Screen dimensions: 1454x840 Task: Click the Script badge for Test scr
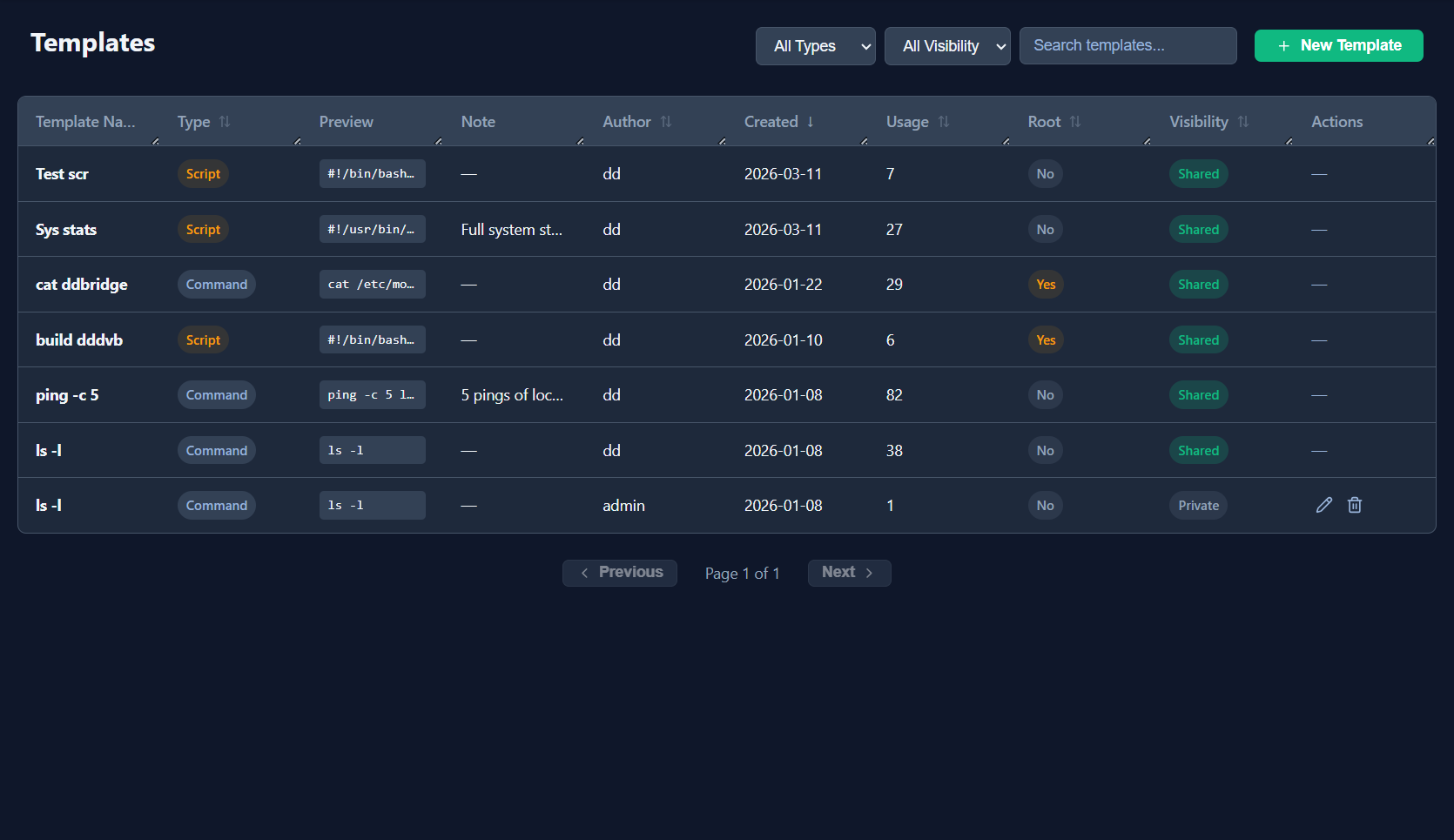tap(203, 174)
